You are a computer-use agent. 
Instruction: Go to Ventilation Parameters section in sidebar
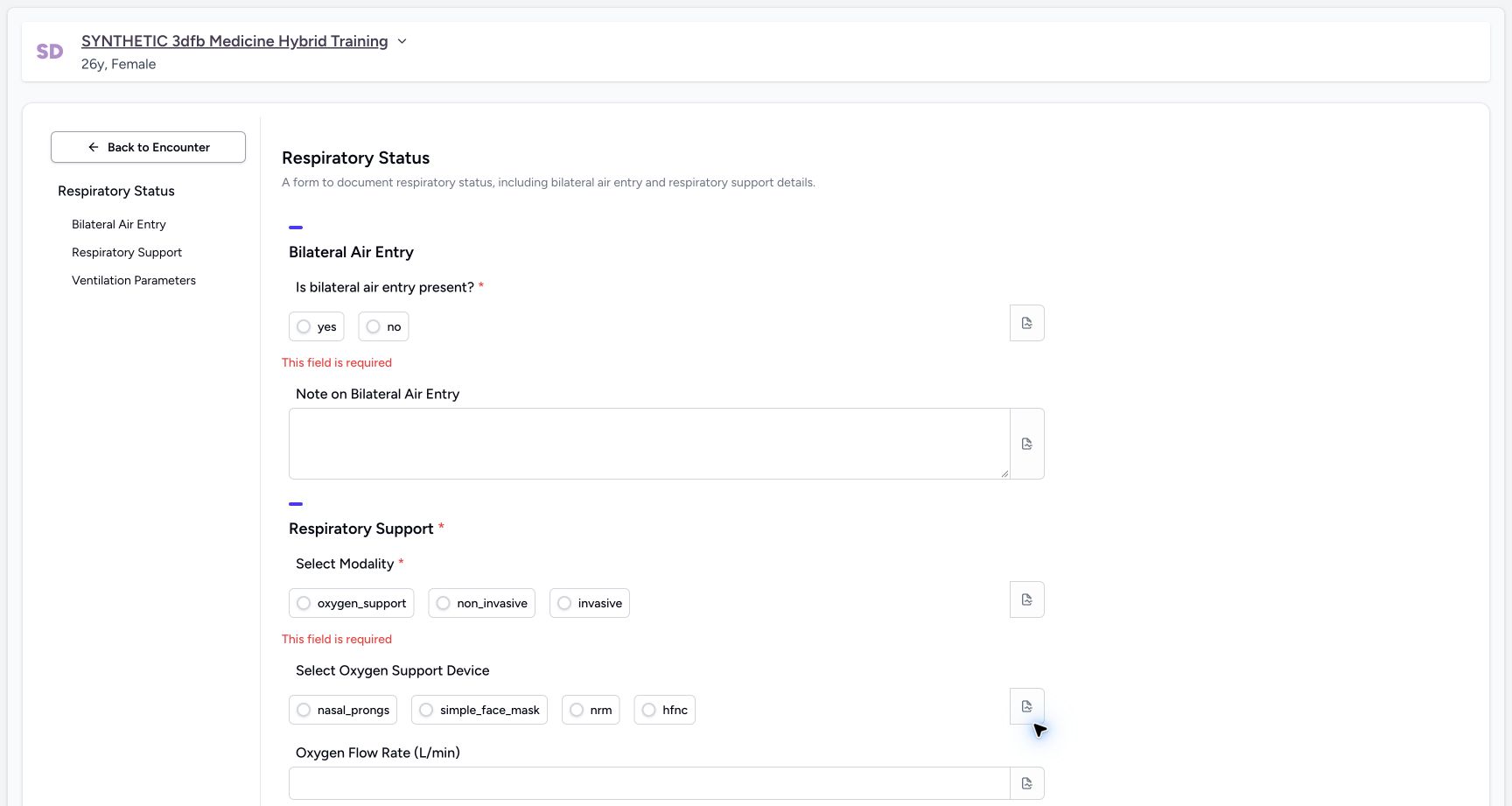[x=134, y=280]
